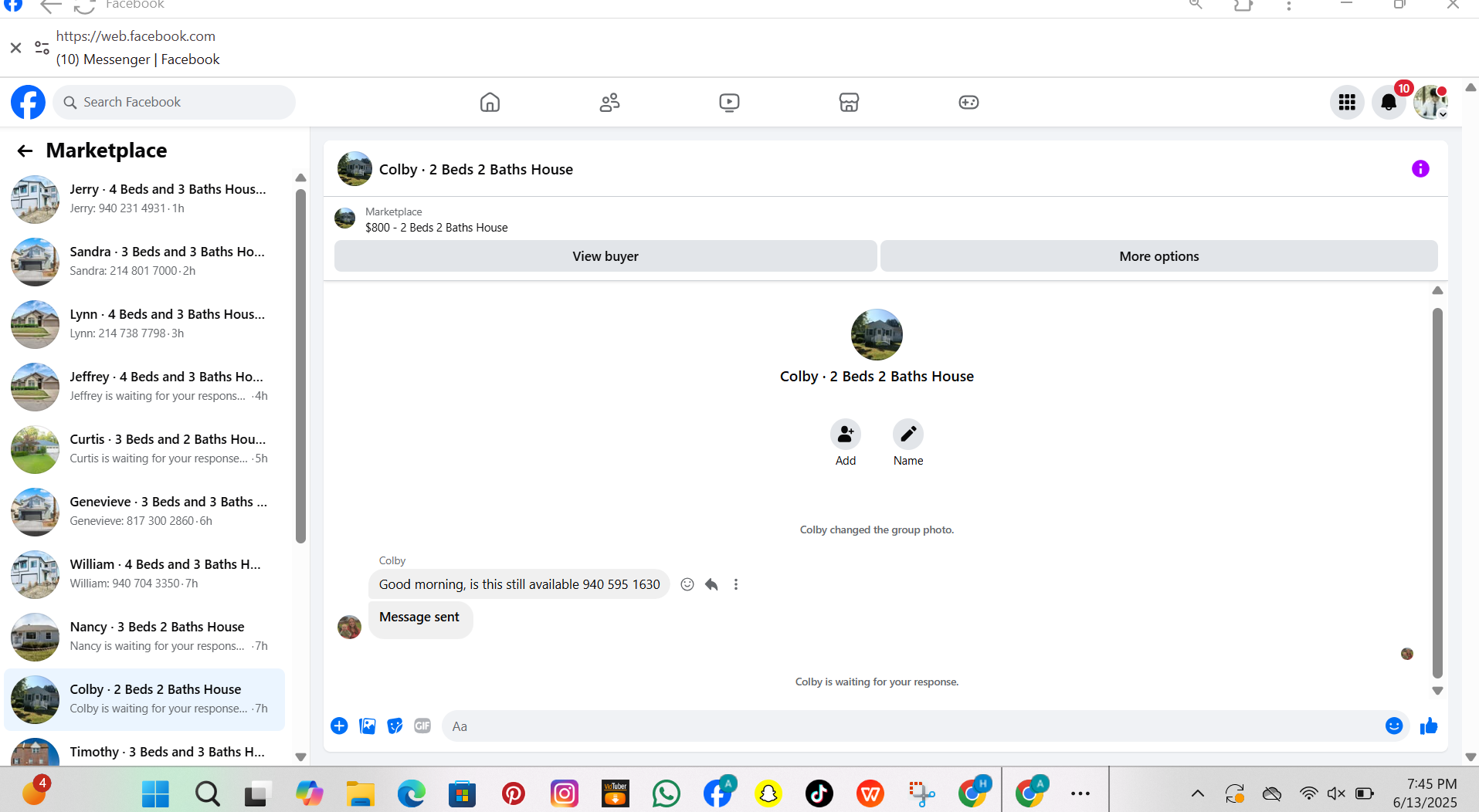Open Sandra 3 Beds and 3 Baths conversation
Image resolution: width=1479 pixels, height=812 pixels.
pos(145,261)
